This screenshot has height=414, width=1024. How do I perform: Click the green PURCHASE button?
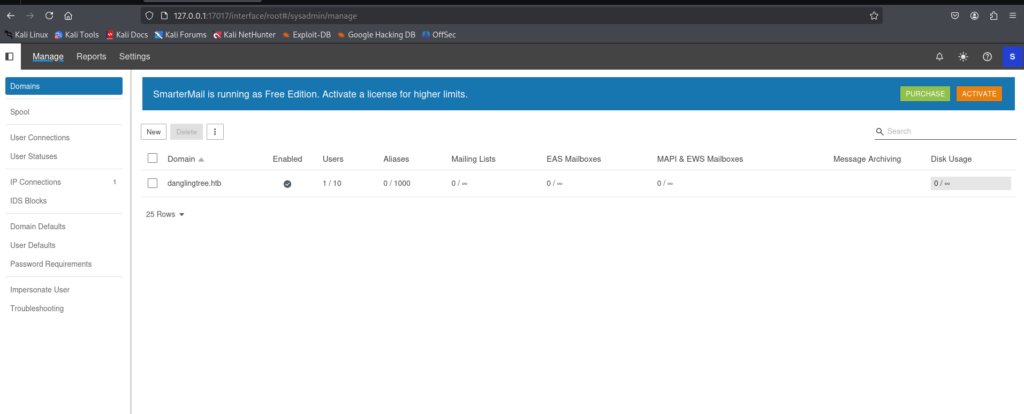[x=925, y=94]
